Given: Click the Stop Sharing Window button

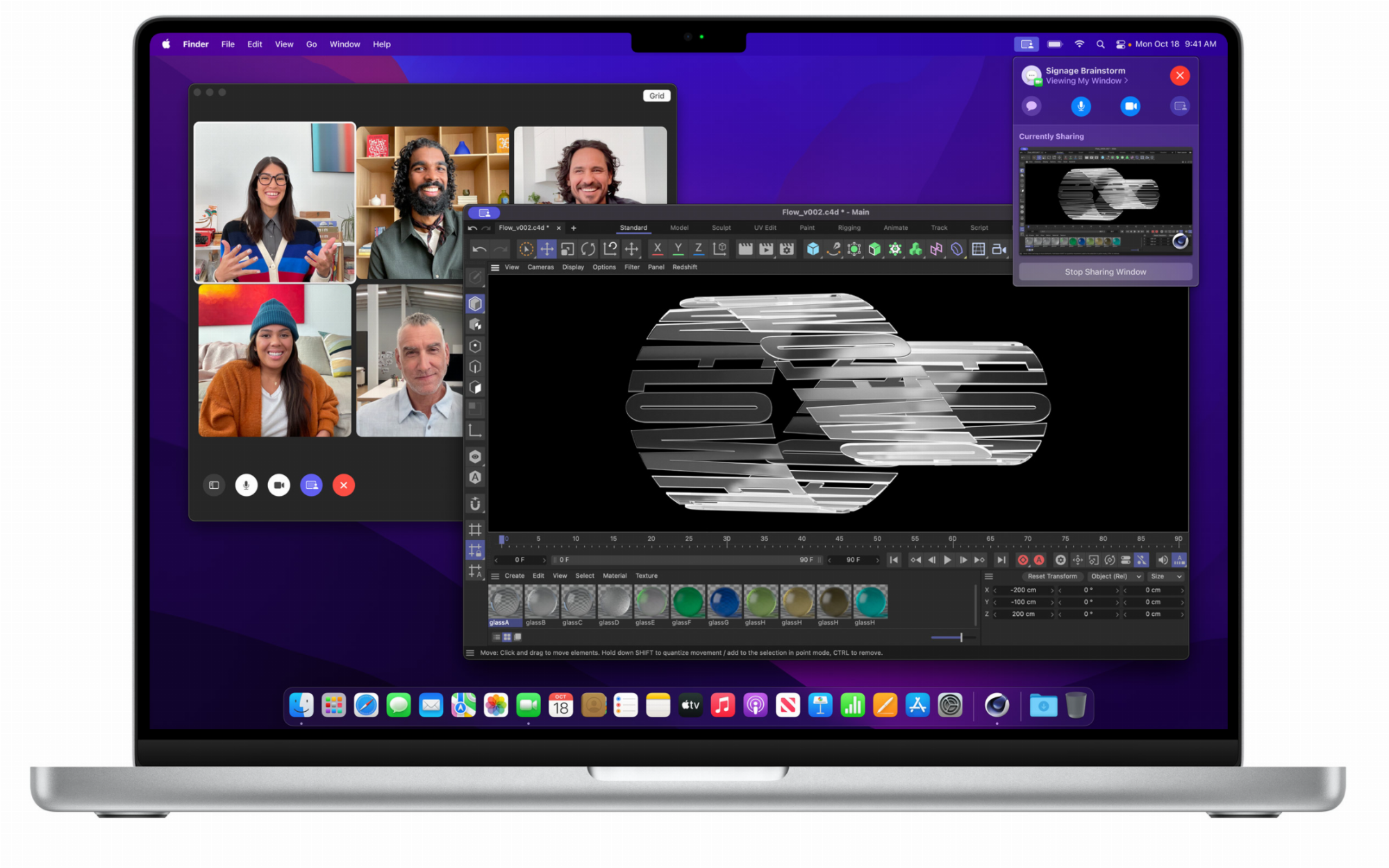Looking at the screenshot, I should [x=1106, y=272].
